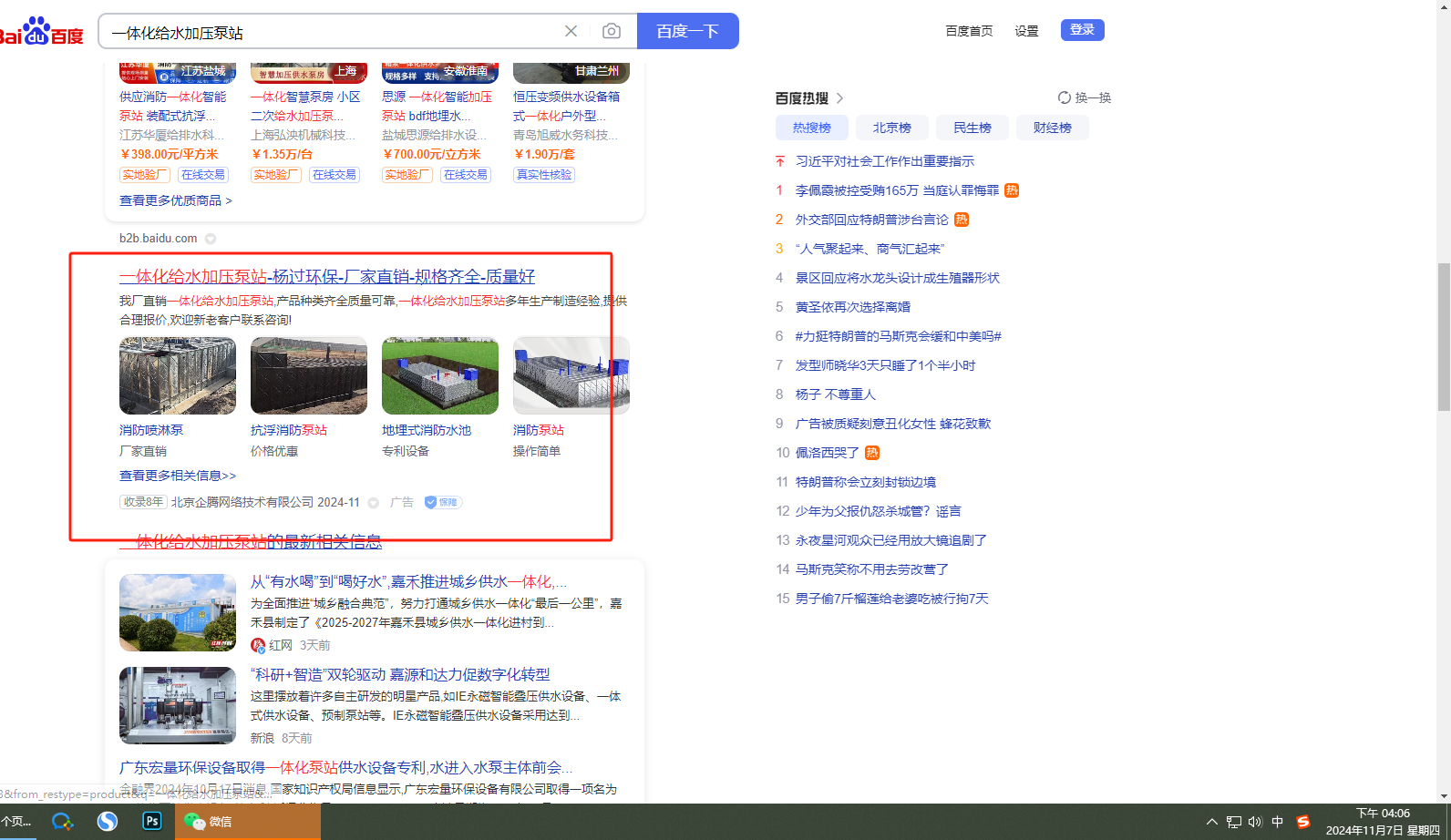Click the 嘉源 pump equipment news thumbnail
1451x840 pixels.
click(178, 705)
